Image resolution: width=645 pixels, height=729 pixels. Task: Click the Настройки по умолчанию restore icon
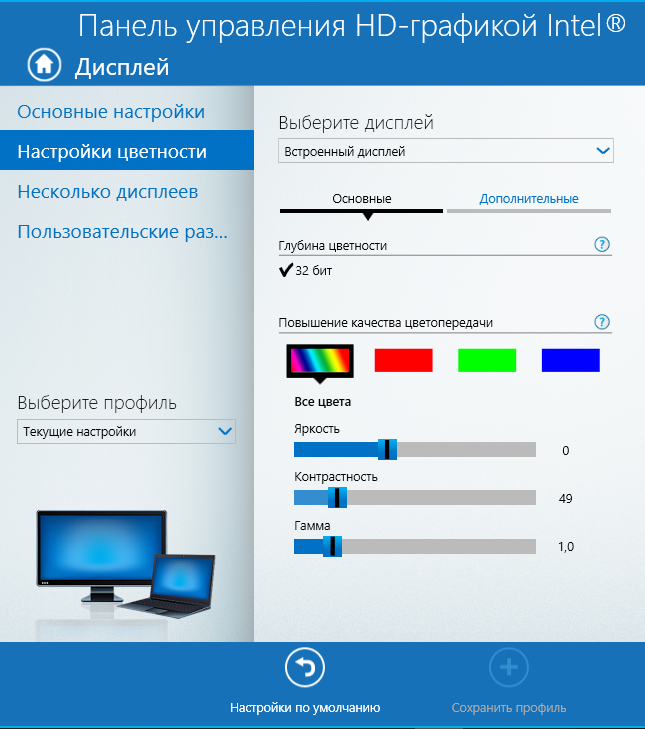(x=305, y=668)
